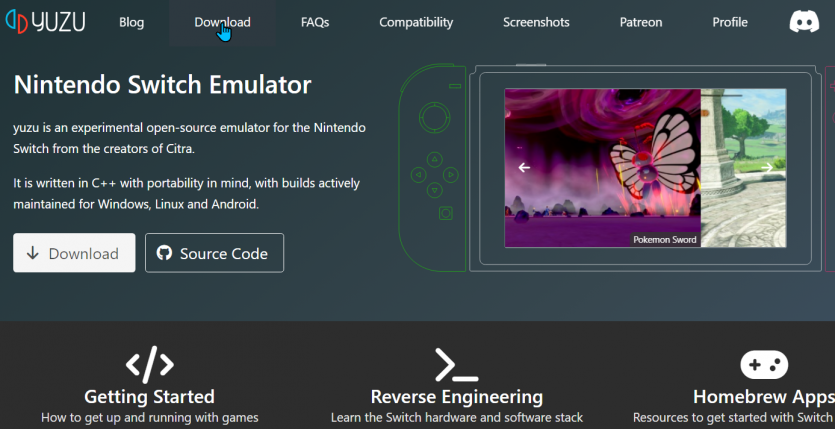Click the down arrow button on the Joy-Con drawing
Viewport: 835px width, 429px height.
pyautogui.click(x=435, y=190)
